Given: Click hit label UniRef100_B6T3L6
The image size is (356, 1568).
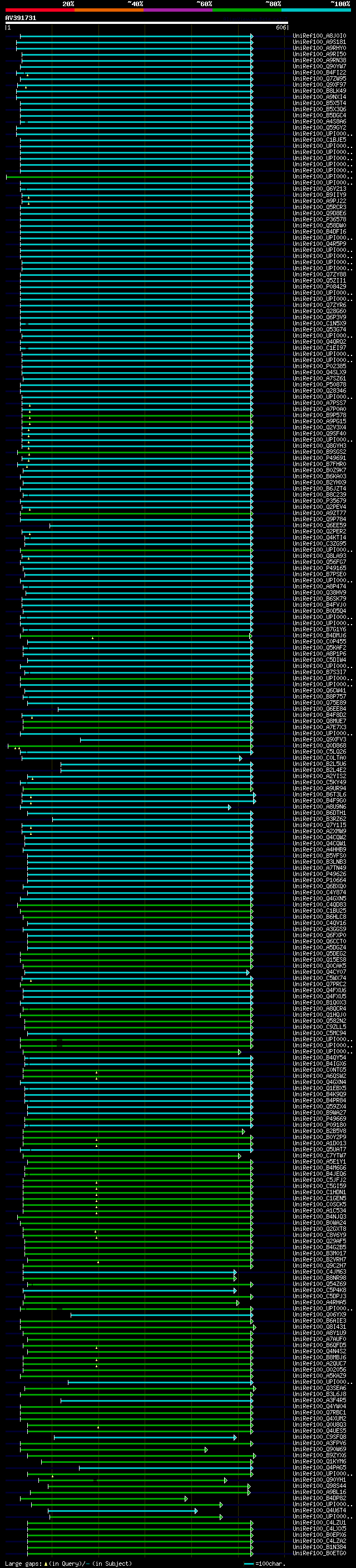Looking at the screenshot, I should 319,794.
